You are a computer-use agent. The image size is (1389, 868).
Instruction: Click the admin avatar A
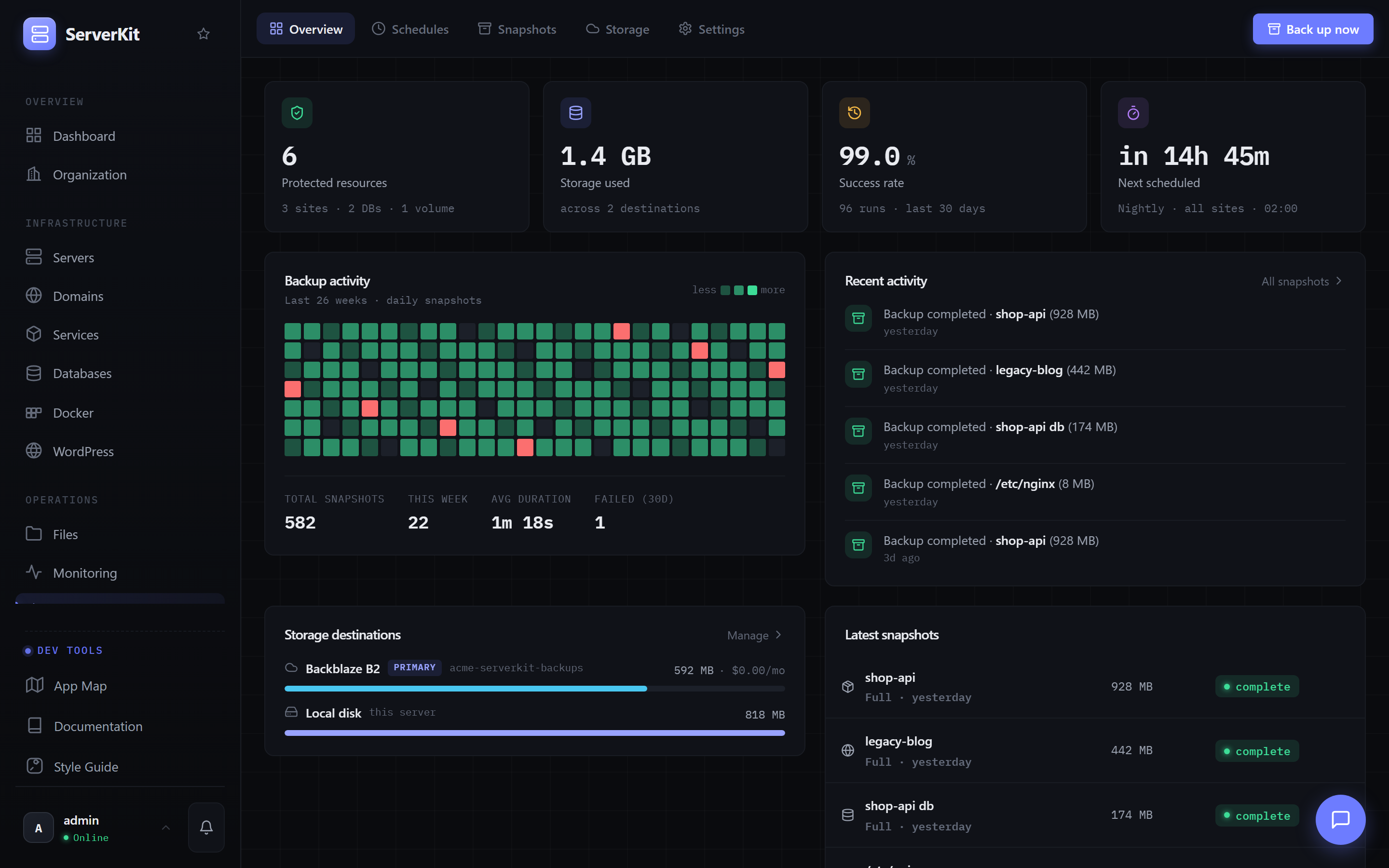pos(39,827)
